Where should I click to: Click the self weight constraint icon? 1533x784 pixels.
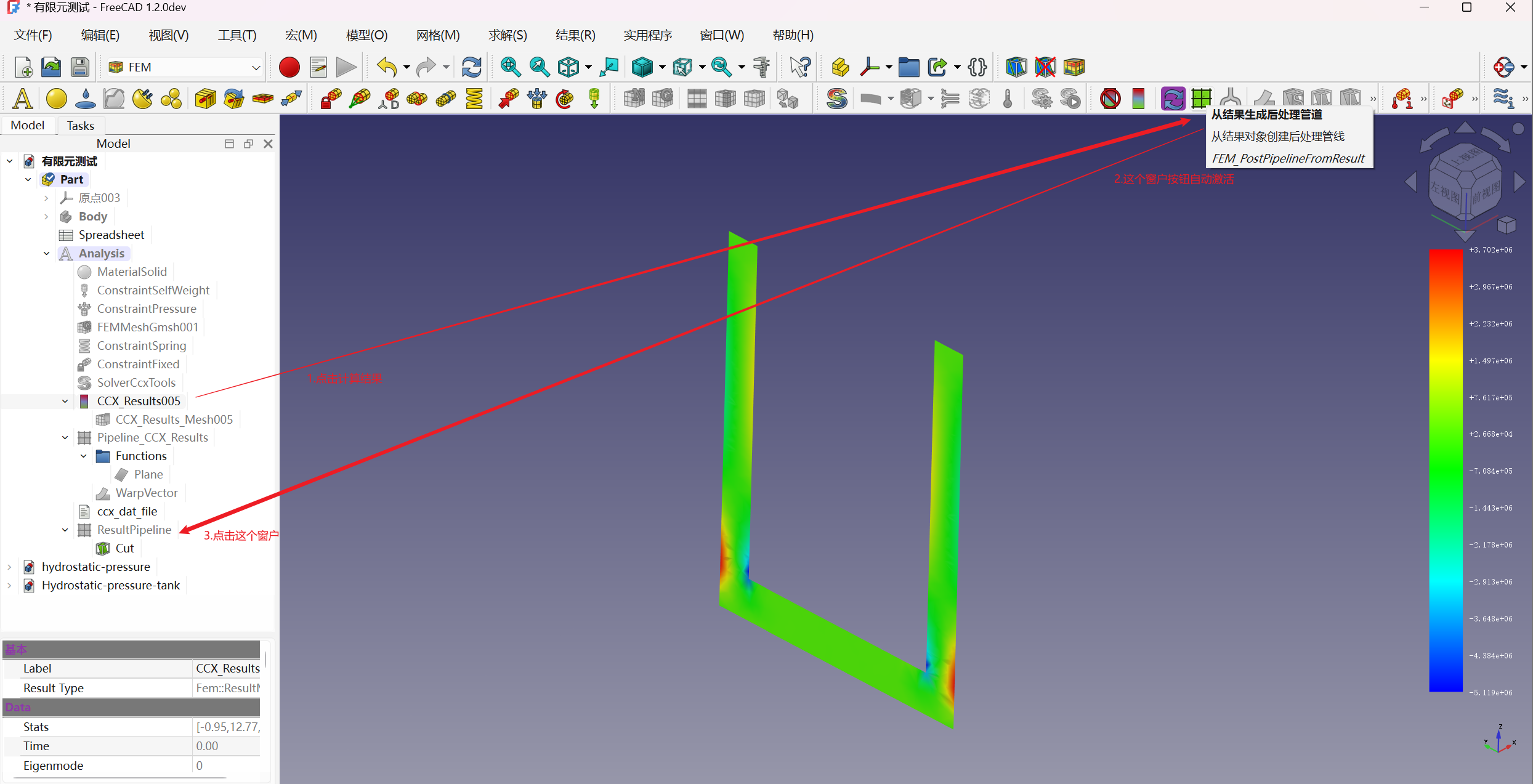click(594, 99)
